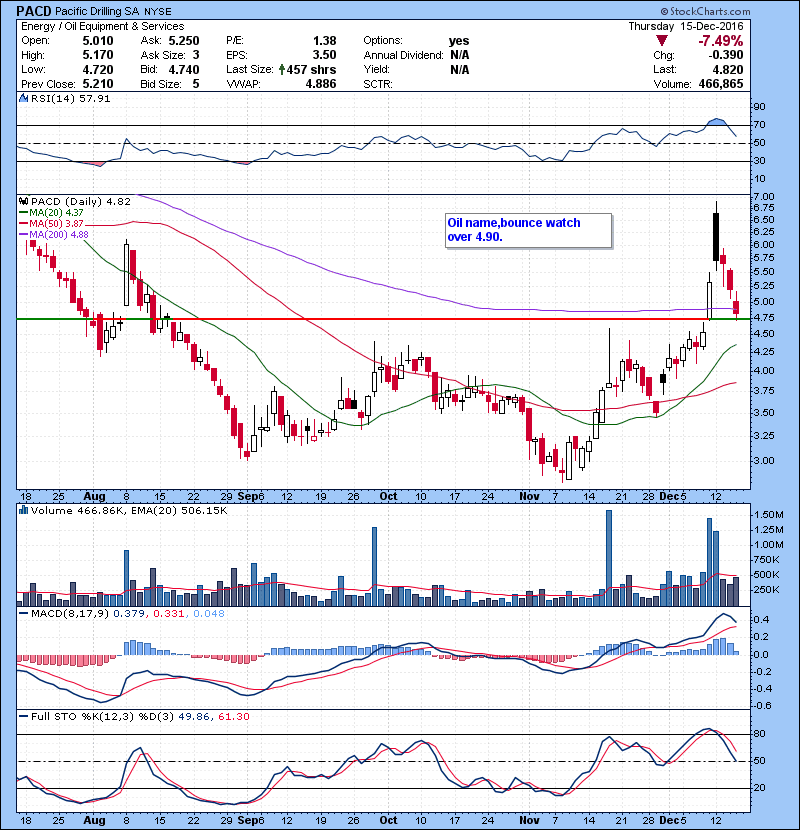Screen dimensions: 800x830
Task: Click the Options value yes
Action: point(459,41)
